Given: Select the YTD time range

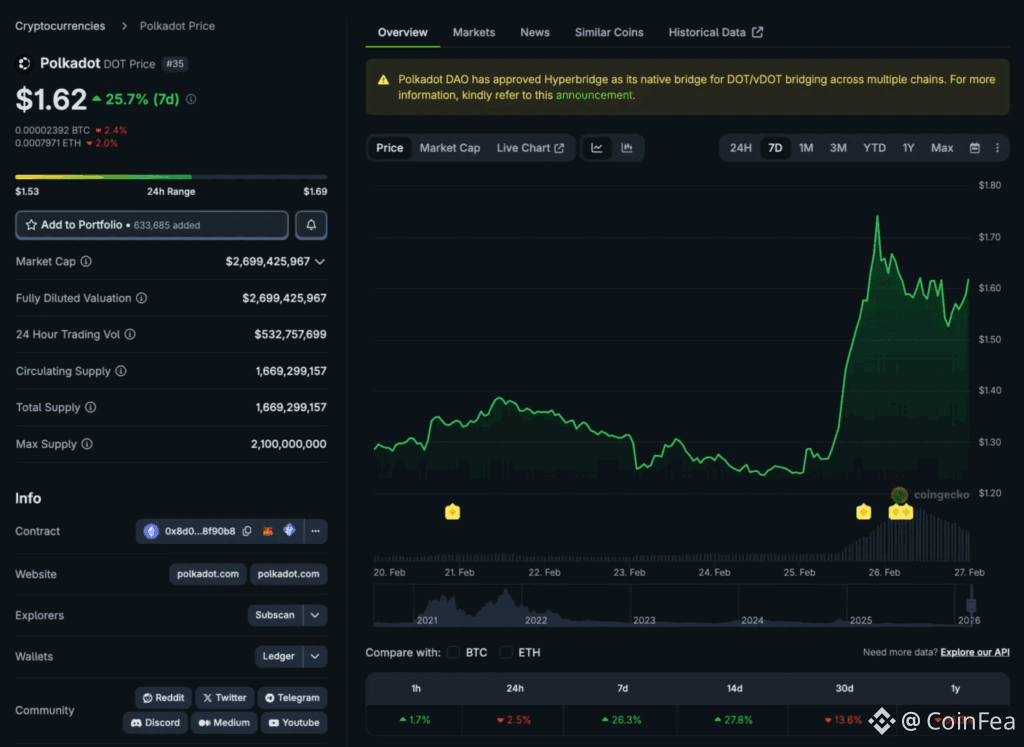Looking at the screenshot, I should tap(874, 148).
